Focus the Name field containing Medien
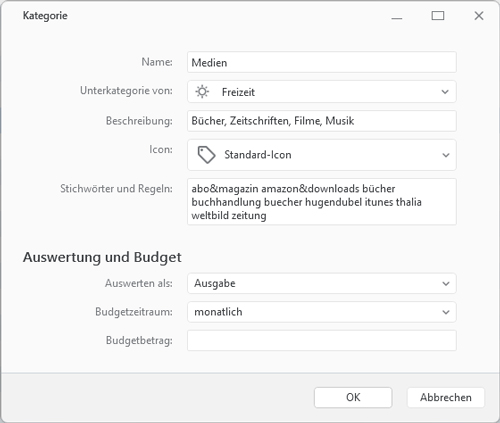 pos(322,62)
